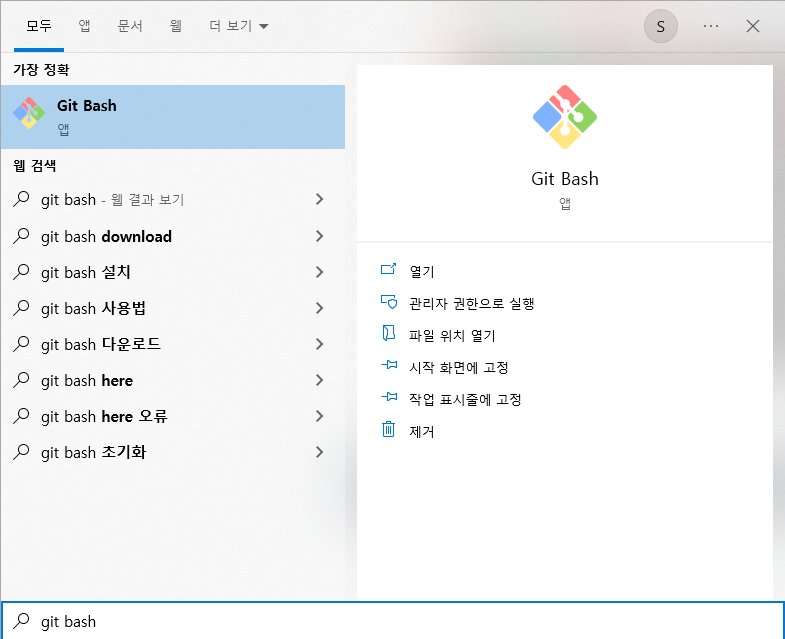Click 제거 to uninstall Git Bash
The width and height of the screenshot is (785, 639).
[422, 432]
